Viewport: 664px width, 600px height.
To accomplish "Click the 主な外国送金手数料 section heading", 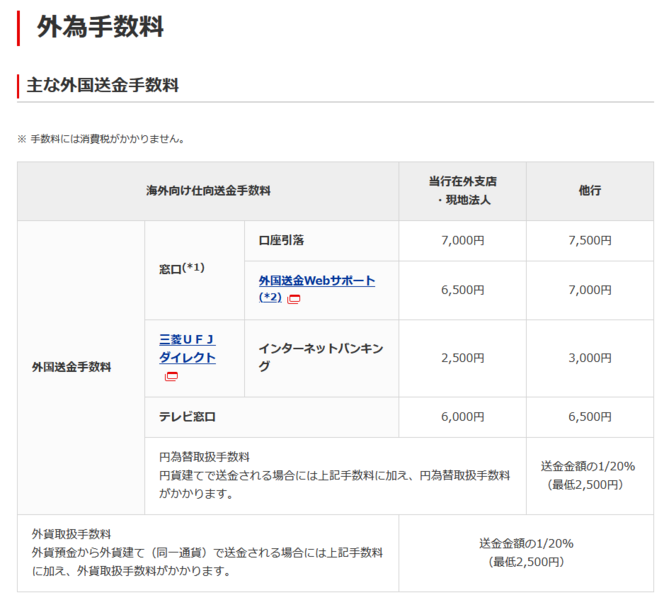I will click(103, 85).
